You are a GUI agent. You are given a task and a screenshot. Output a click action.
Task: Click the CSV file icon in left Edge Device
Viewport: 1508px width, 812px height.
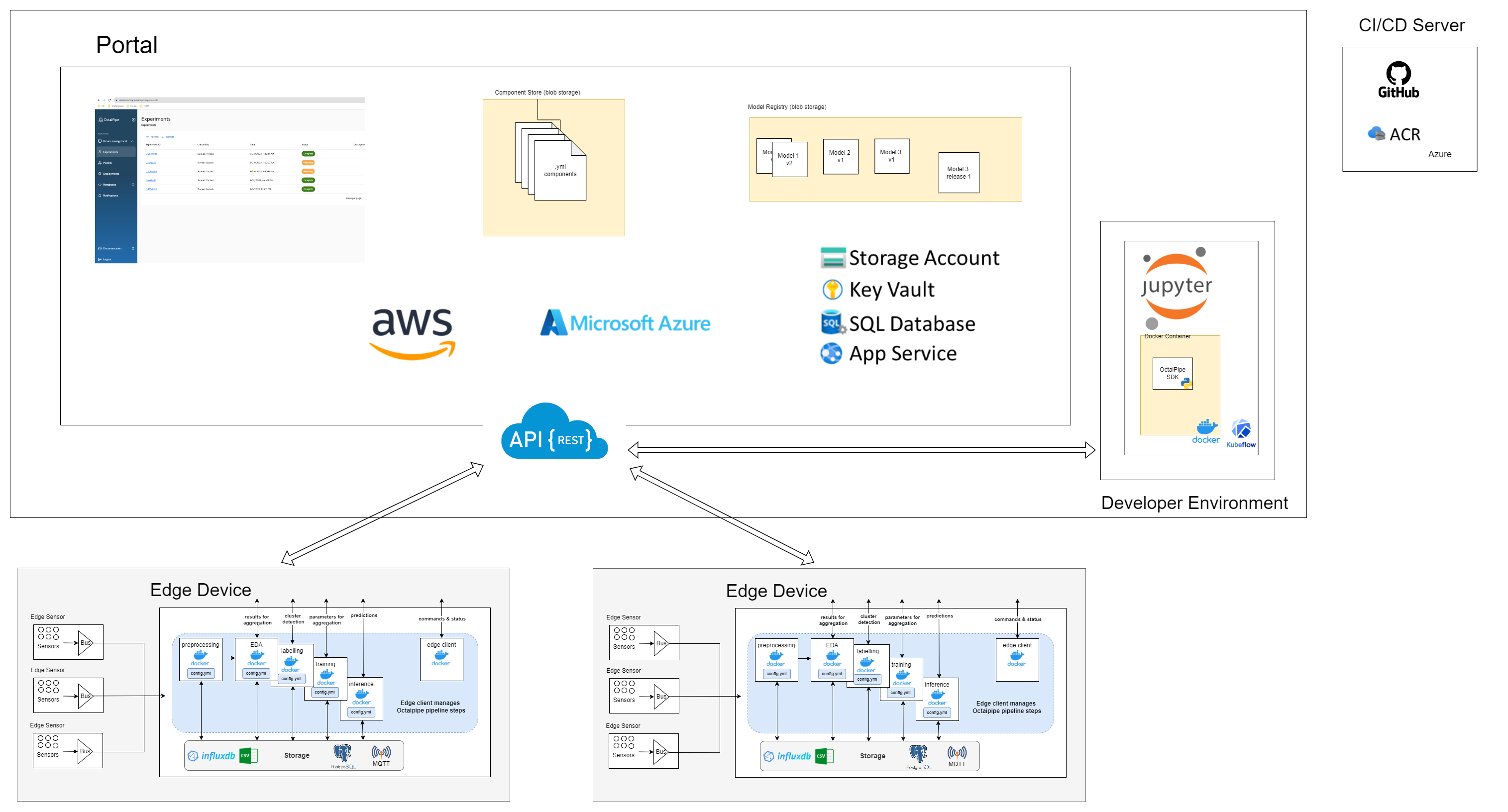click(x=248, y=755)
